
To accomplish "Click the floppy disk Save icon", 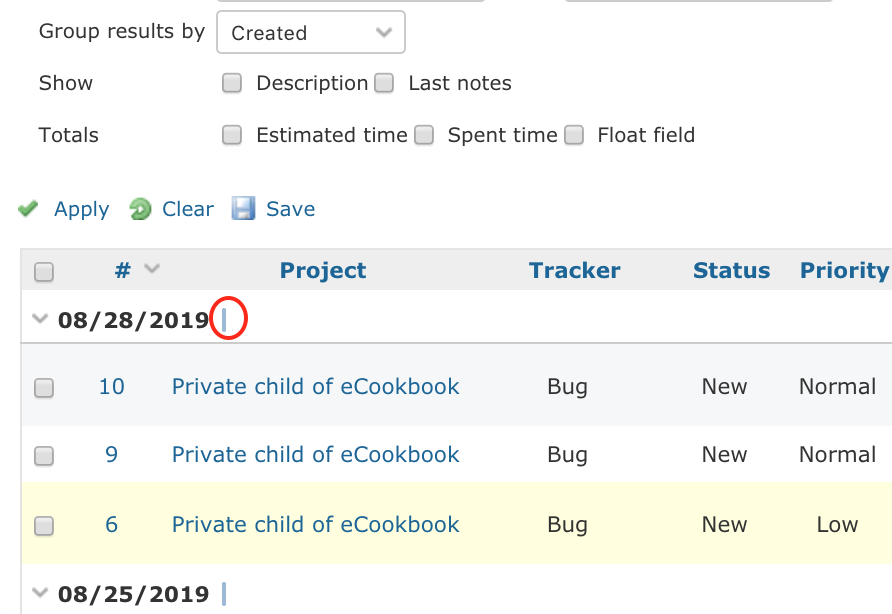I will pos(243,209).
